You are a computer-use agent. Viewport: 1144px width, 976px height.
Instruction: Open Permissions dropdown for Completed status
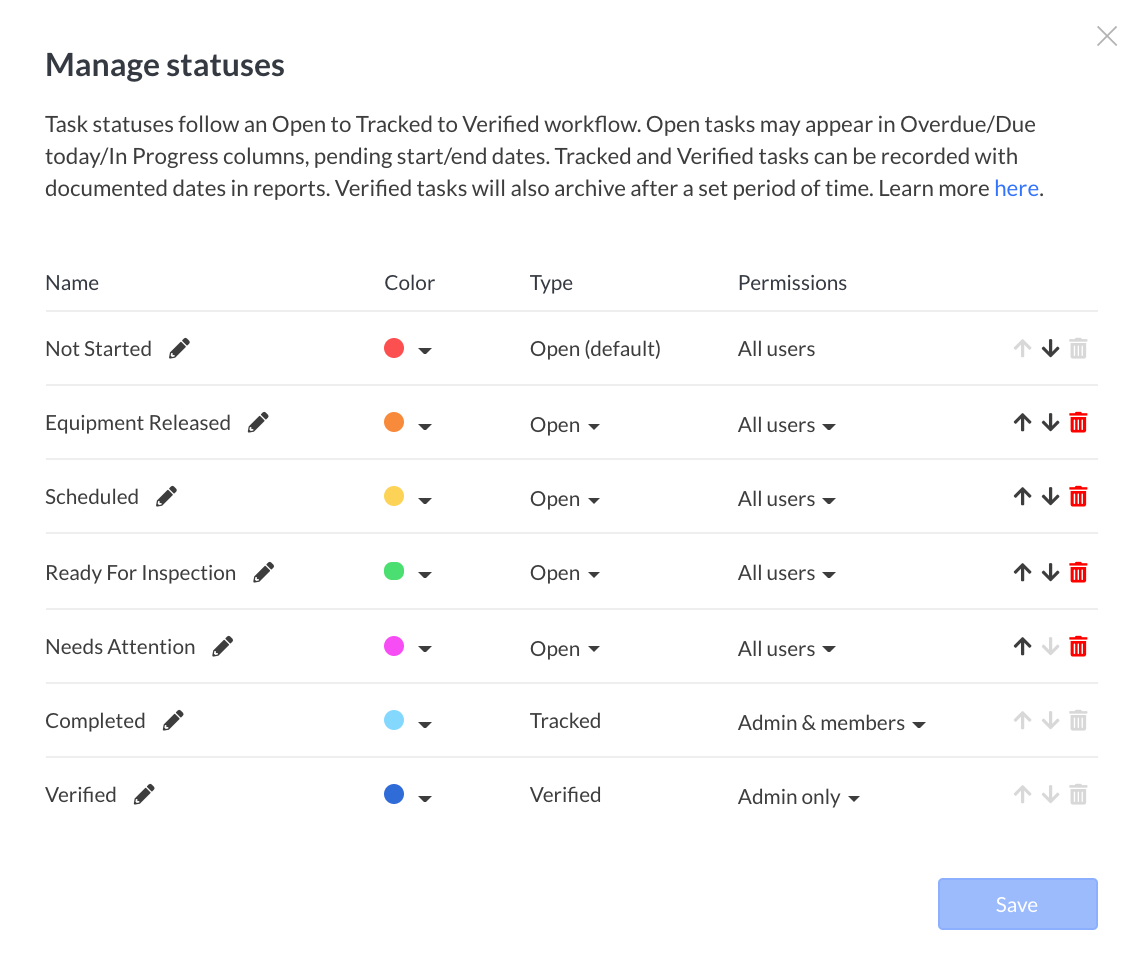831,723
